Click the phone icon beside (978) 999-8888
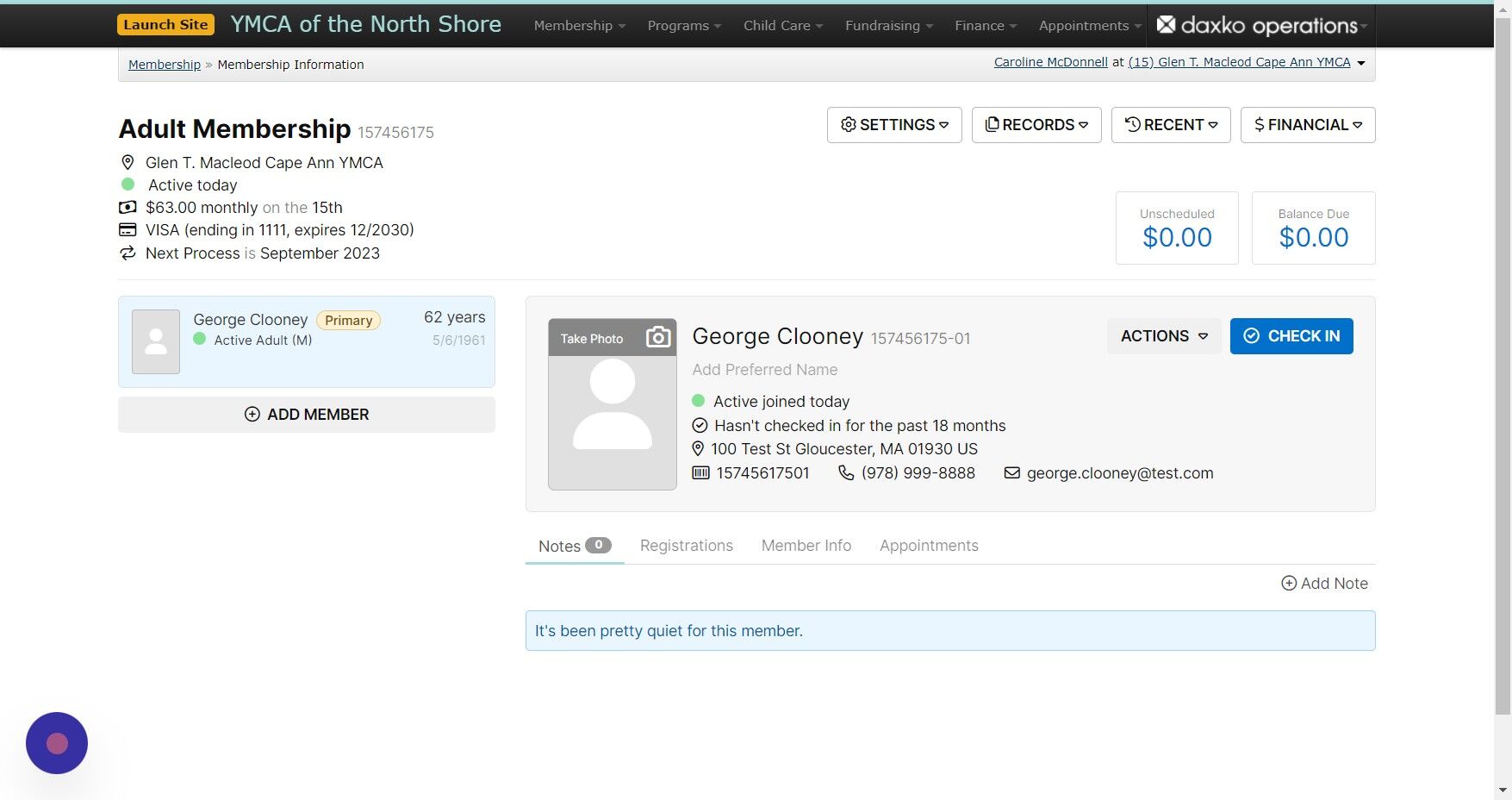Viewport: 1512px width, 800px height. tap(846, 472)
